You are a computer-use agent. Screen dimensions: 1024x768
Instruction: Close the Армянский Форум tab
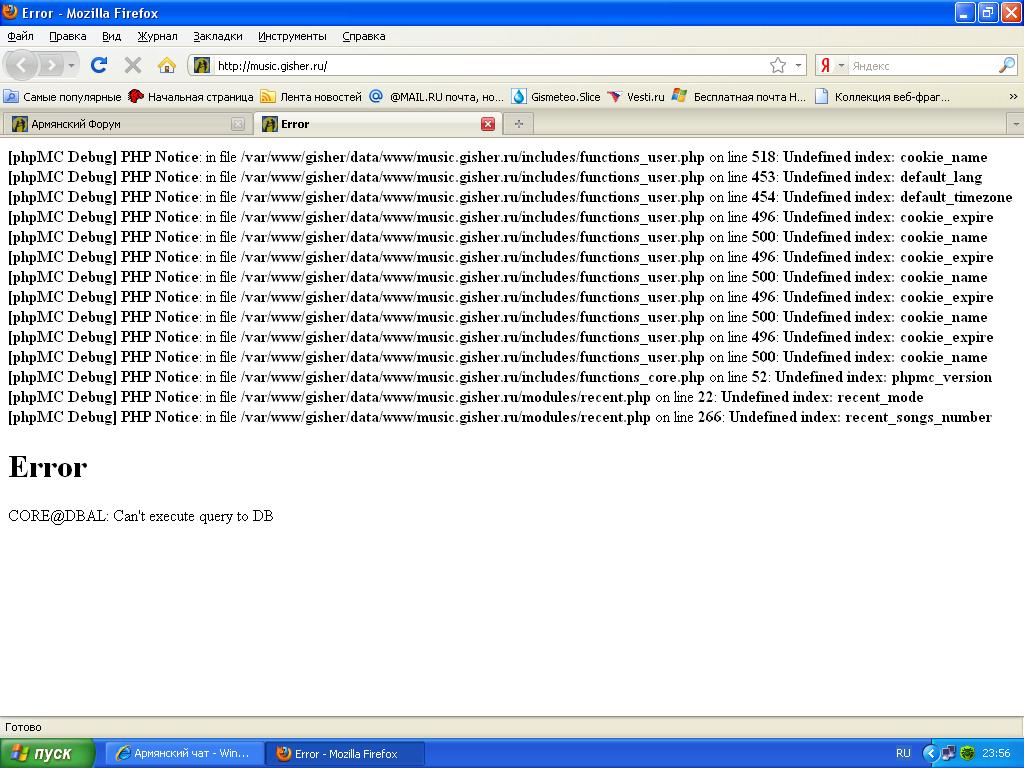point(237,124)
